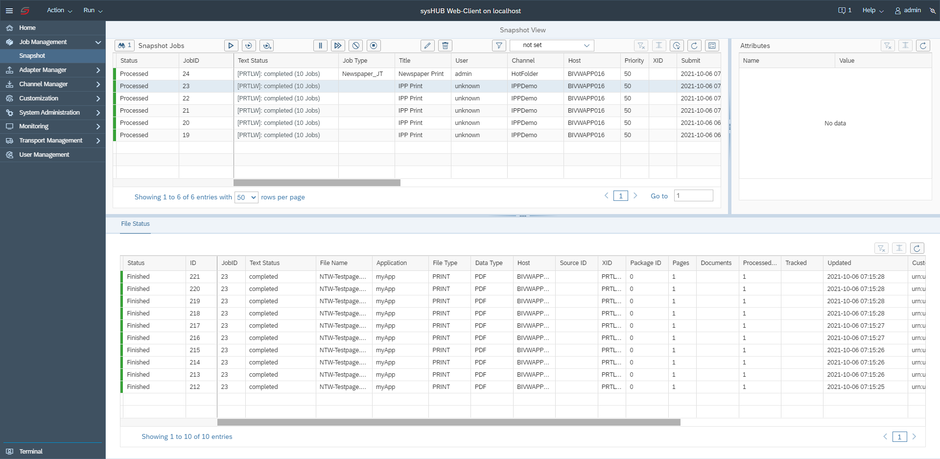Open the notifications icon showing 1
940x459 pixels.
(x=845, y=10)
